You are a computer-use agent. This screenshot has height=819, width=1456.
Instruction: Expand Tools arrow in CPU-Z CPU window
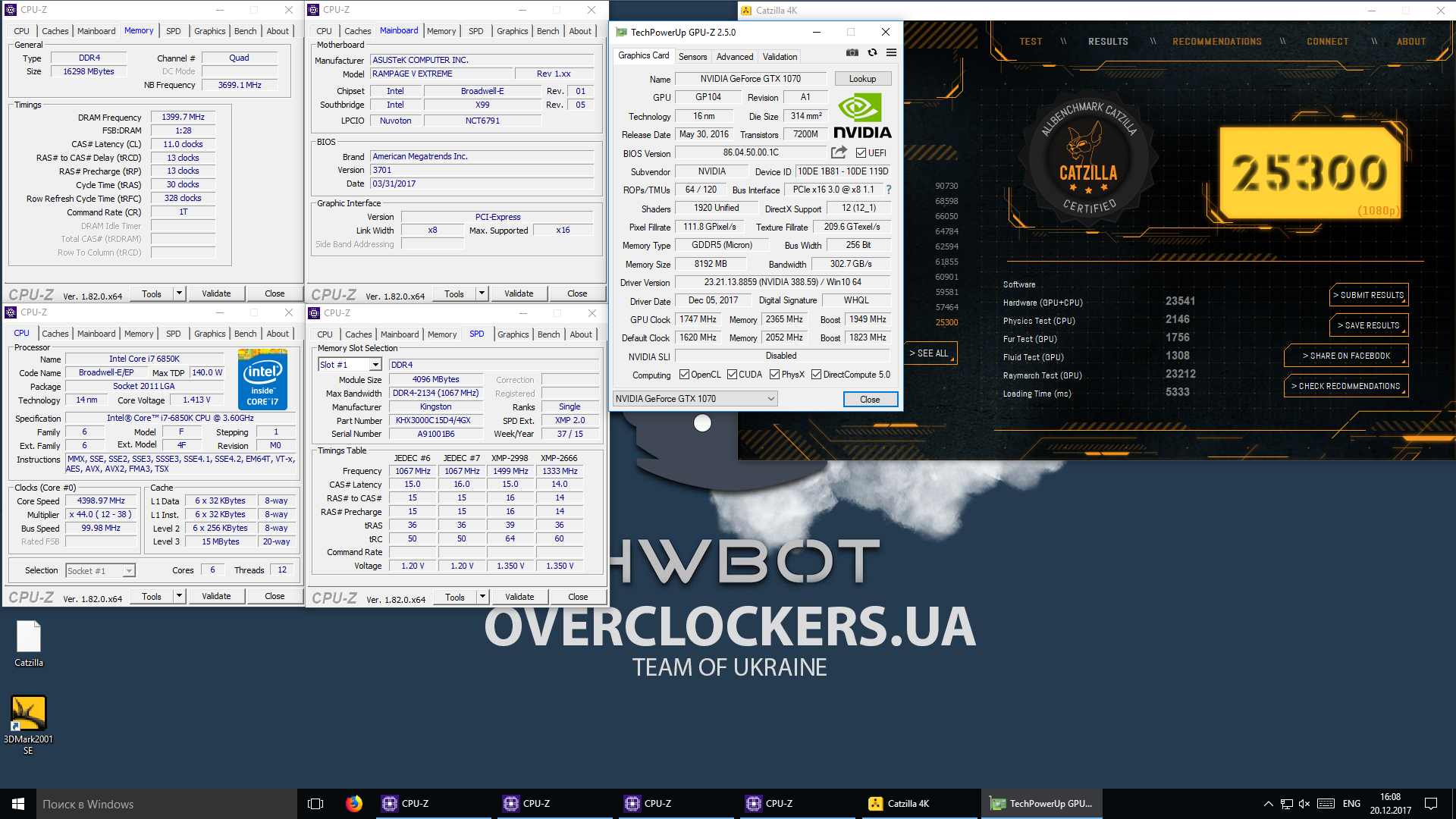tap(179, 596)
